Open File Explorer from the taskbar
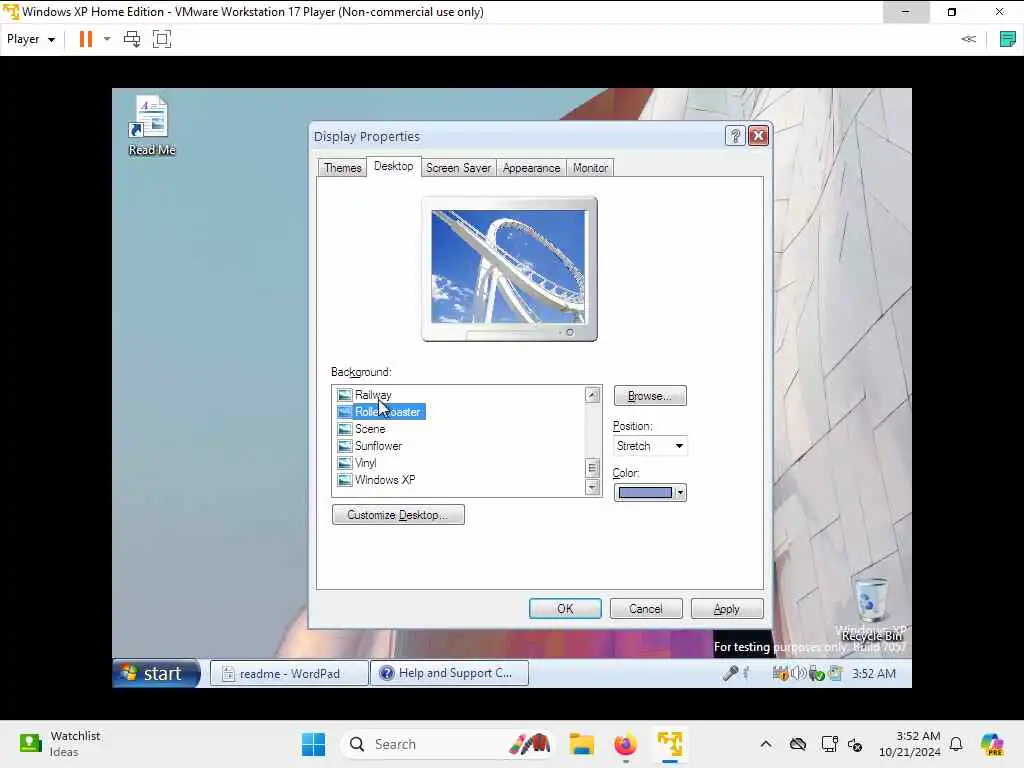 coord(581,744)
